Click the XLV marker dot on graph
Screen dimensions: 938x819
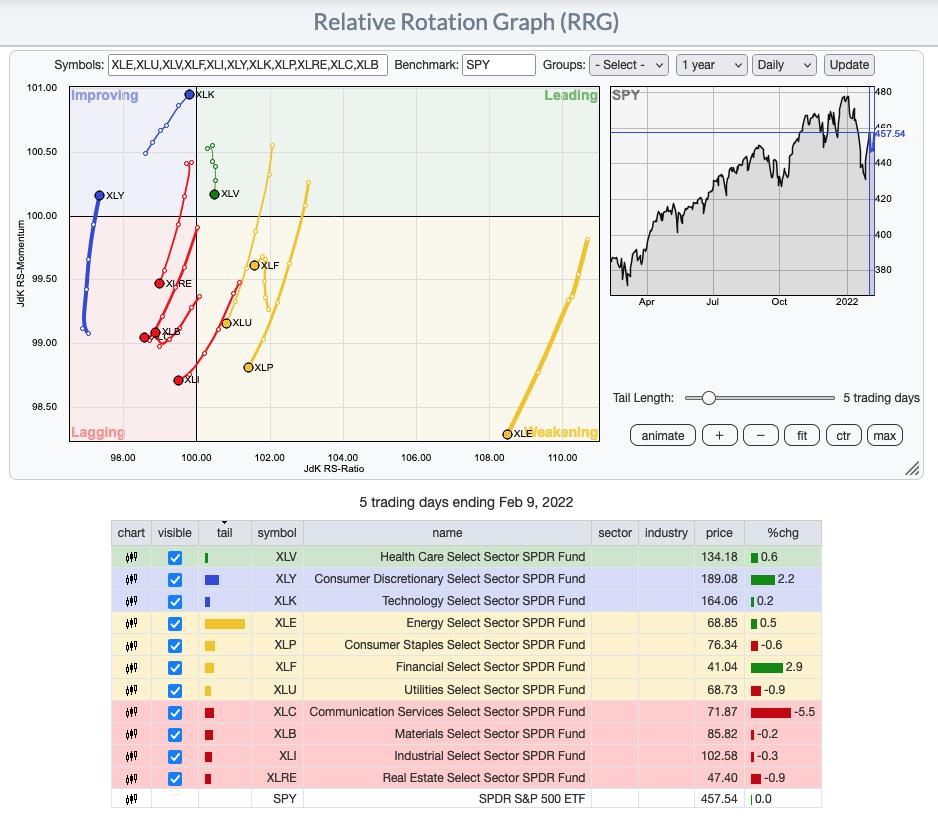coord(214,194)
